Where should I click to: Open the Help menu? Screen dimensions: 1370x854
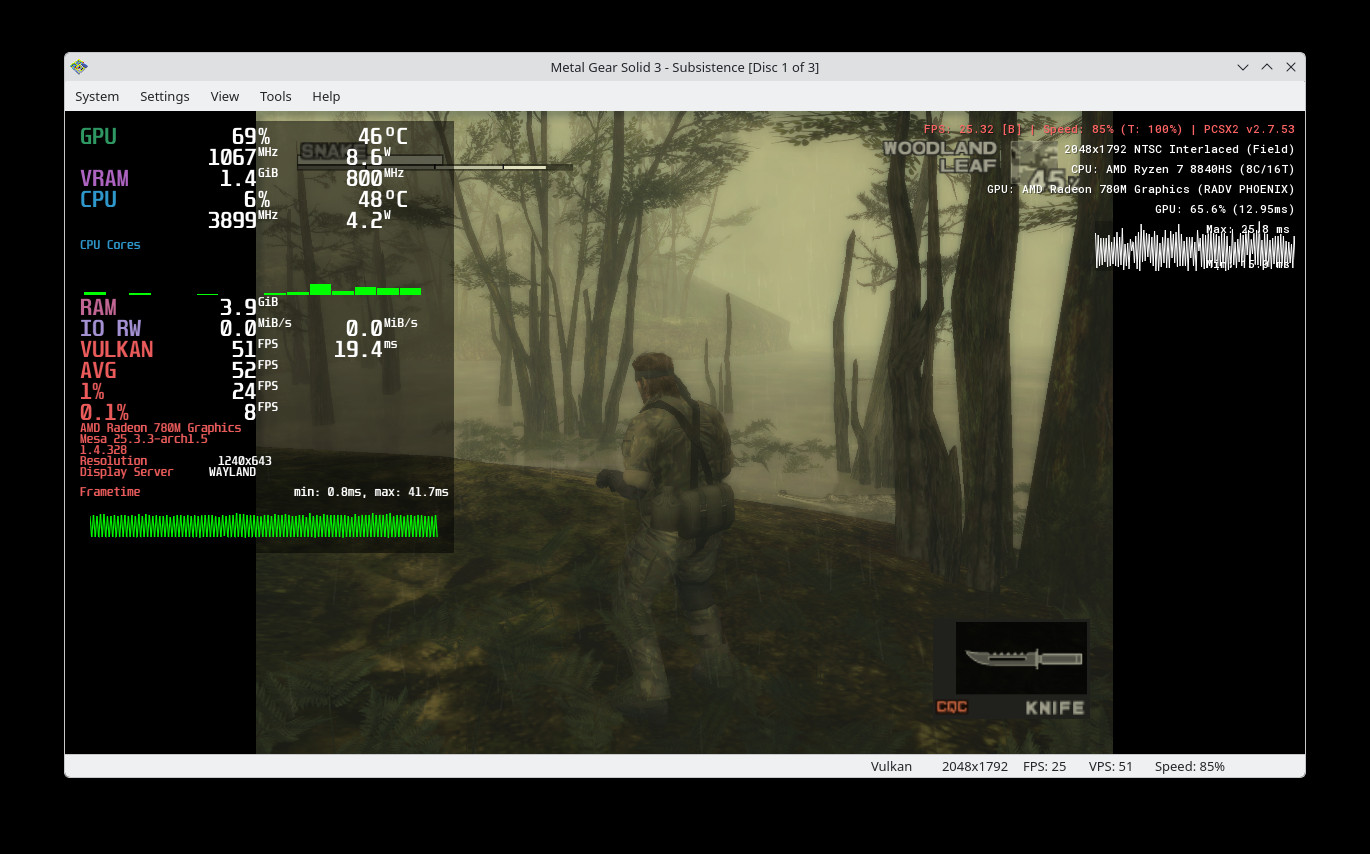tap(326, 96)
